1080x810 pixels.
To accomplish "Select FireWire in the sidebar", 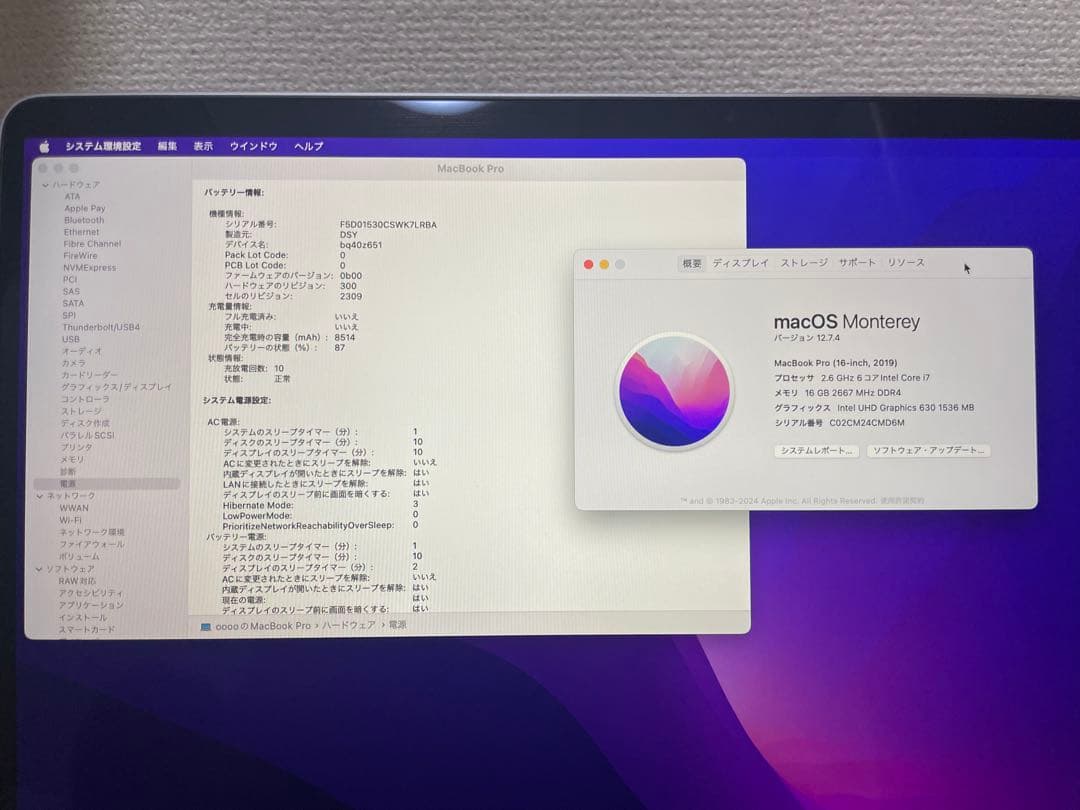I will tap(81, 256).
